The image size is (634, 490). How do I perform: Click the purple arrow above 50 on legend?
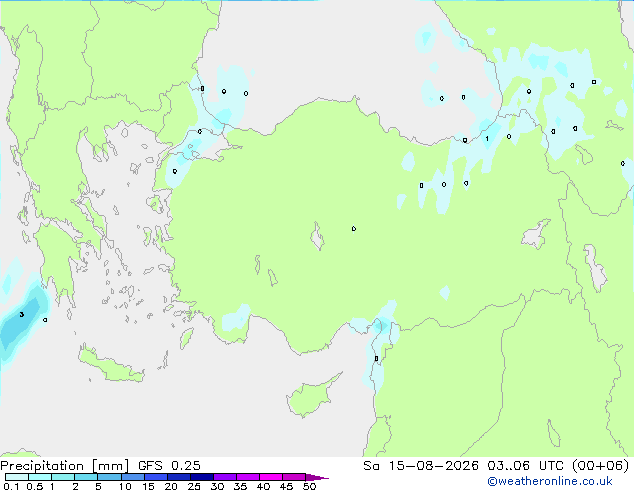317,477
